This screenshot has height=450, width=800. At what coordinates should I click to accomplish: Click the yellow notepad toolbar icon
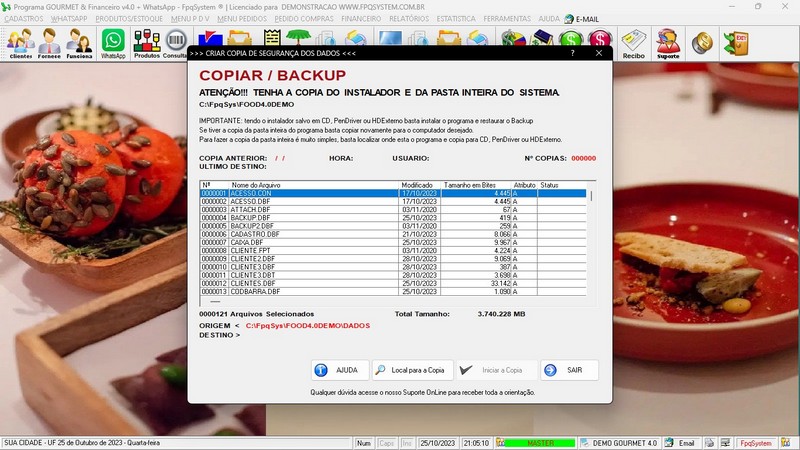(x=272, y=38)
